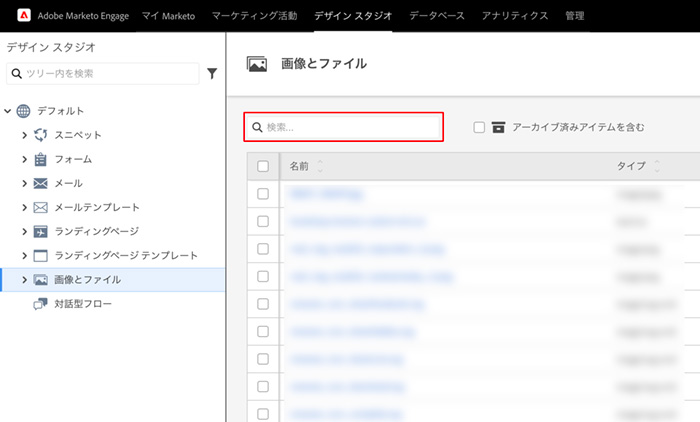This screenshot has width=700, height=422.
Task: Click the ランディングページ icon in tree
Action: pos(41,231)
